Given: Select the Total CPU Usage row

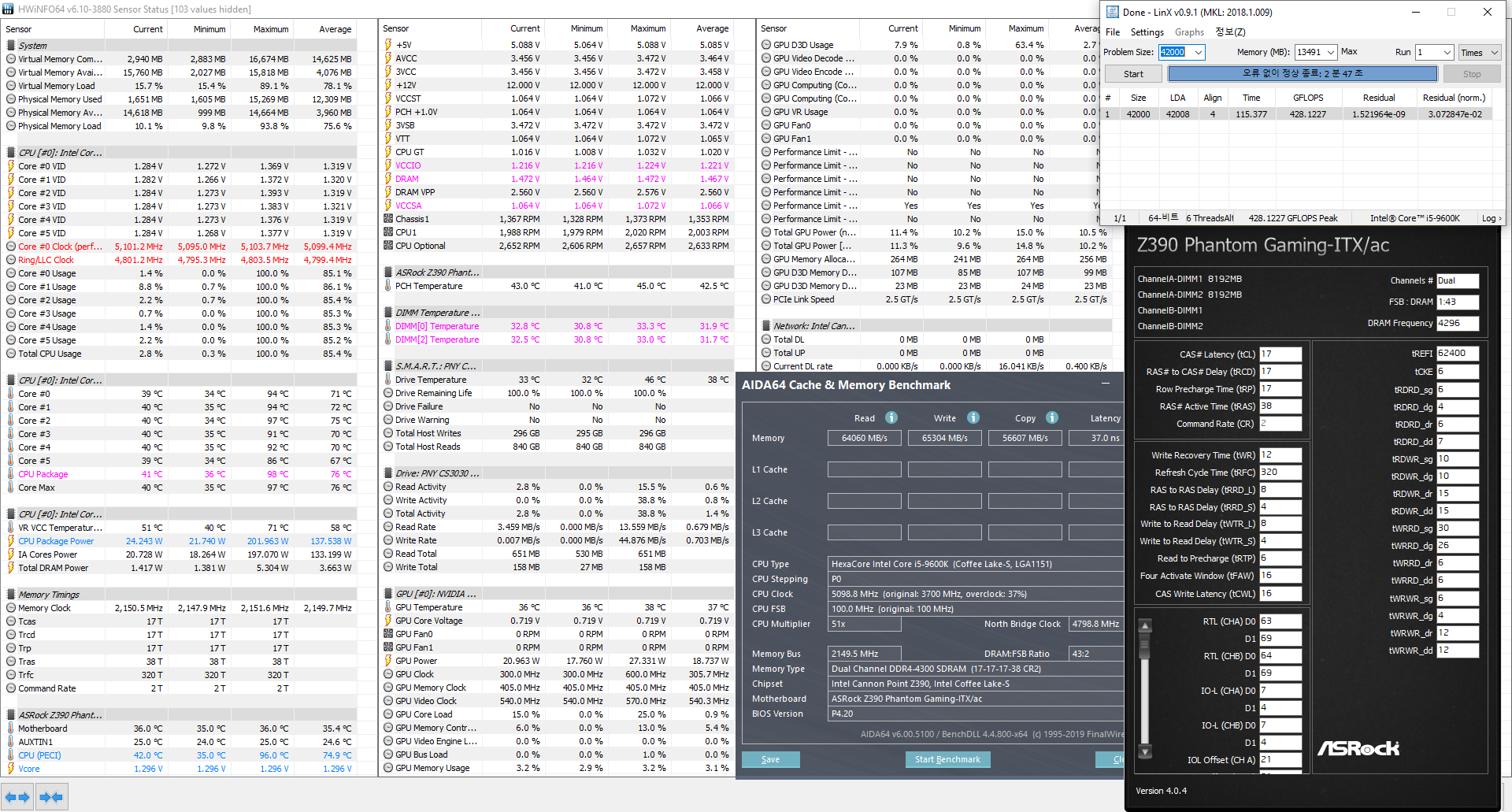Looking at the screenshot, I should tap(180, 354).
